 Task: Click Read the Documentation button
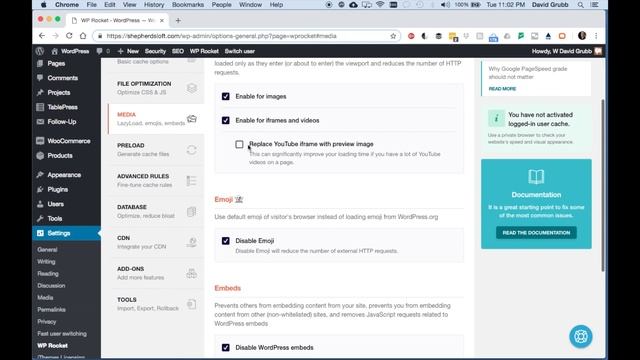tap(536, 233)
